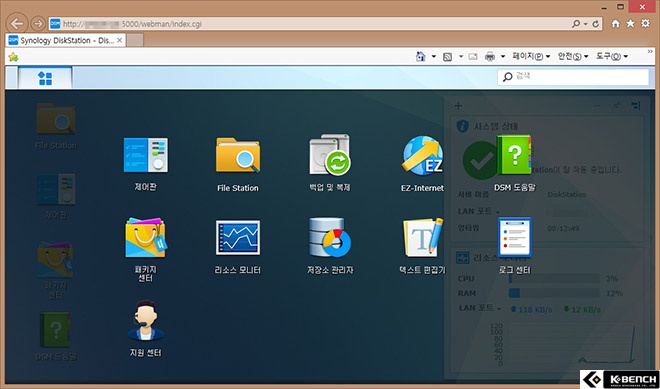Viewport: 660px width, 389px height.
Task: Start the EZ-Internet wizard
Action: (423, 155)
